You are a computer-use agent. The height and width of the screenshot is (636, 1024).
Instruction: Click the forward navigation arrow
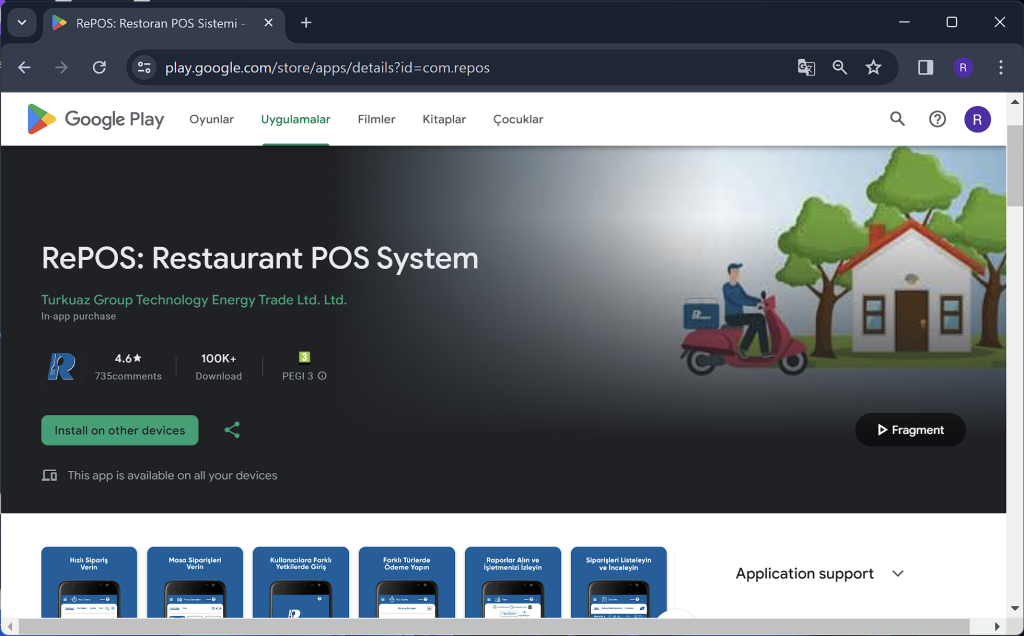pos(61,67)
